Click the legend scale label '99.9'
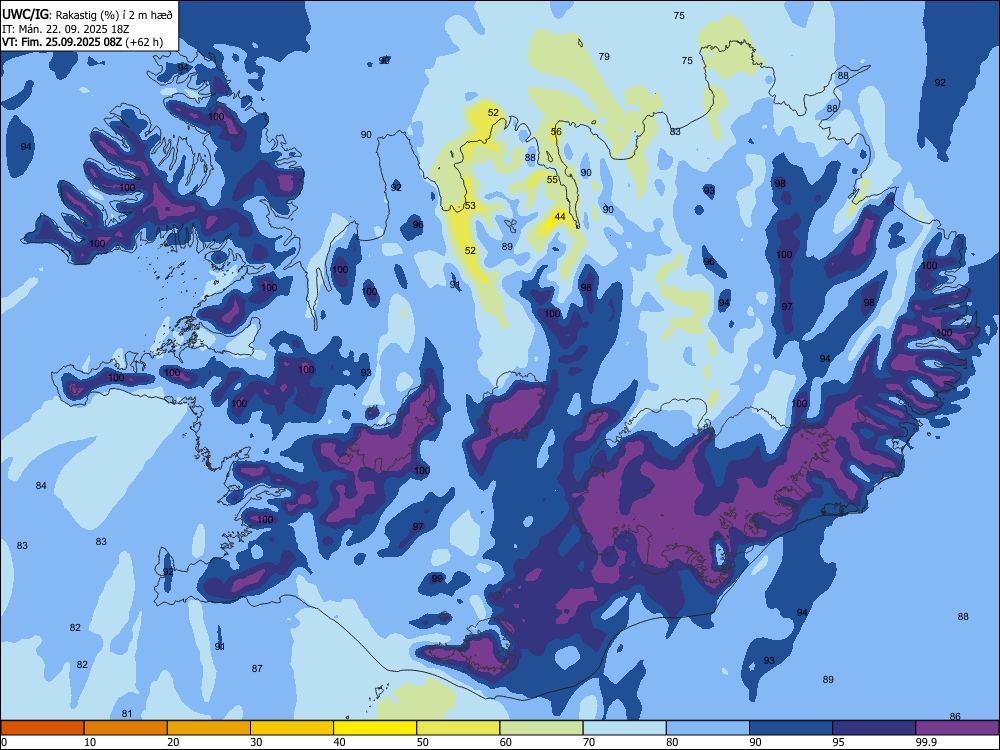1000x750 pixels. click(x=925, y=742)
